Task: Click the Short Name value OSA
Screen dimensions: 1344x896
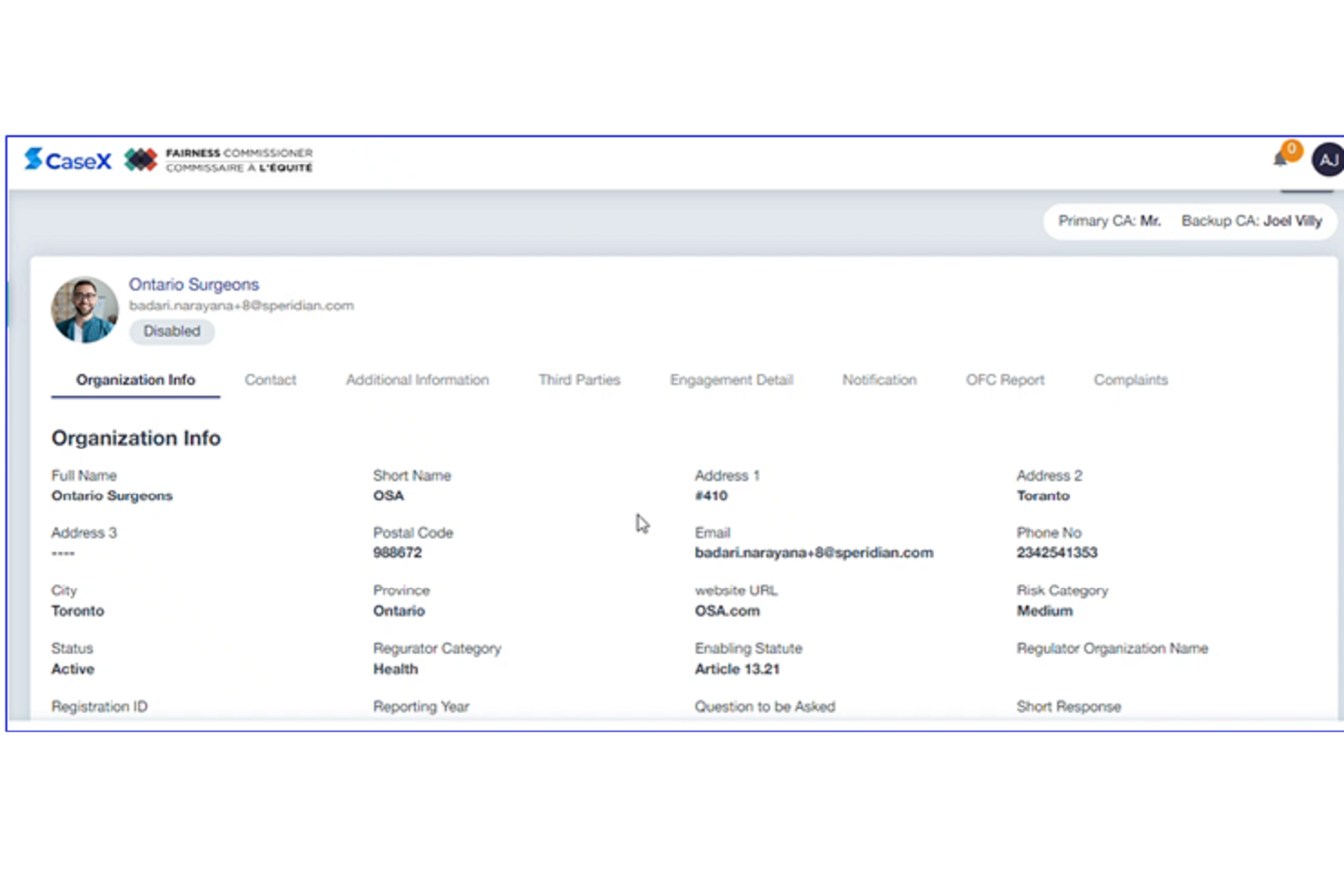Action: click(x=389, y=496)
